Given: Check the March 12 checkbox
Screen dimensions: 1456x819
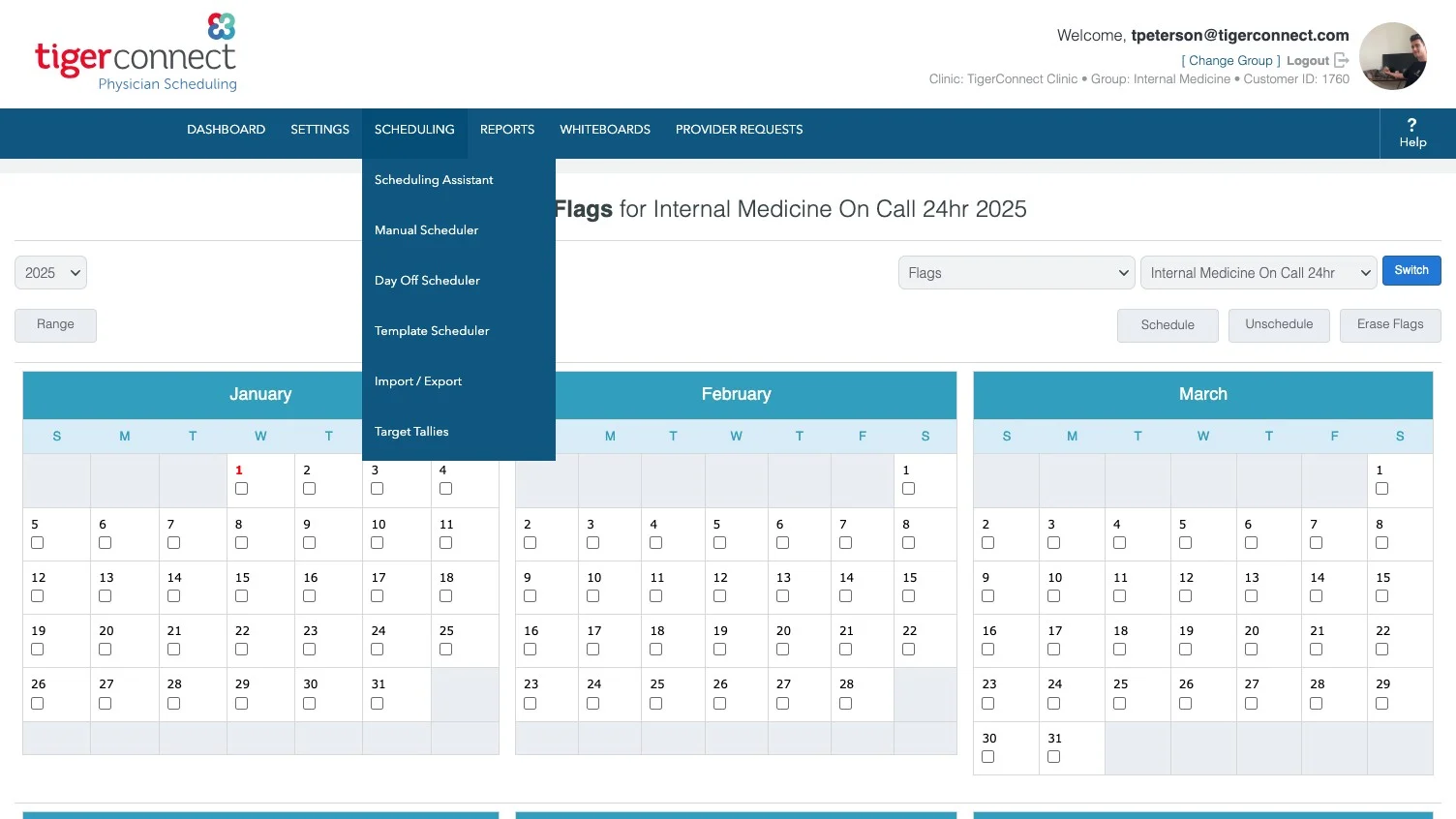Looking at the screenshot, I should (x=1185, y=596).
